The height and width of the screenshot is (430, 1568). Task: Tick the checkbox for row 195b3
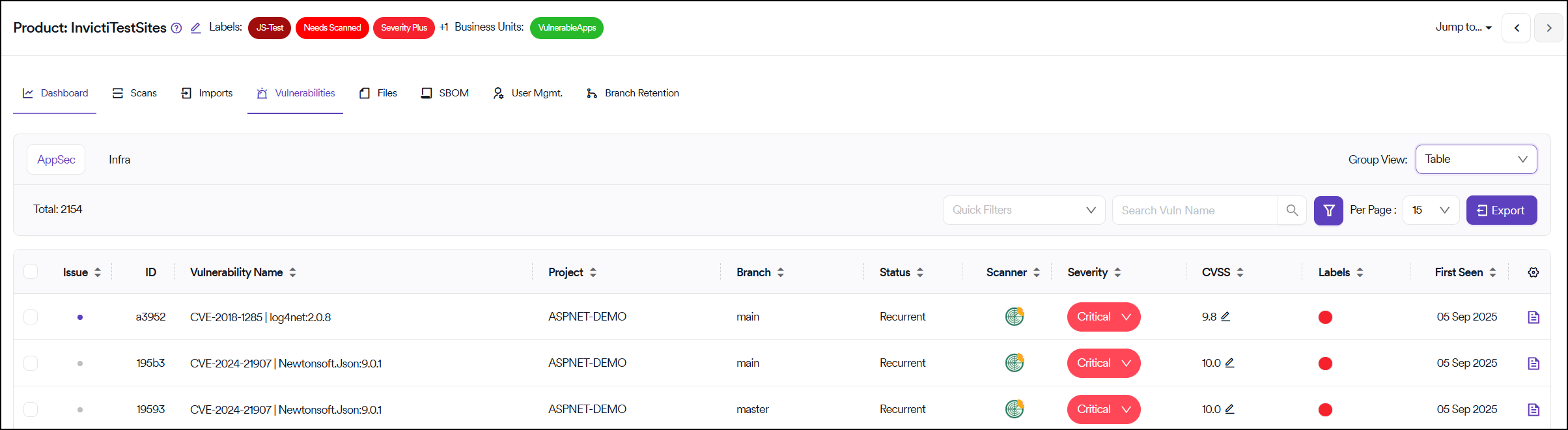click(x=31, y=364)
